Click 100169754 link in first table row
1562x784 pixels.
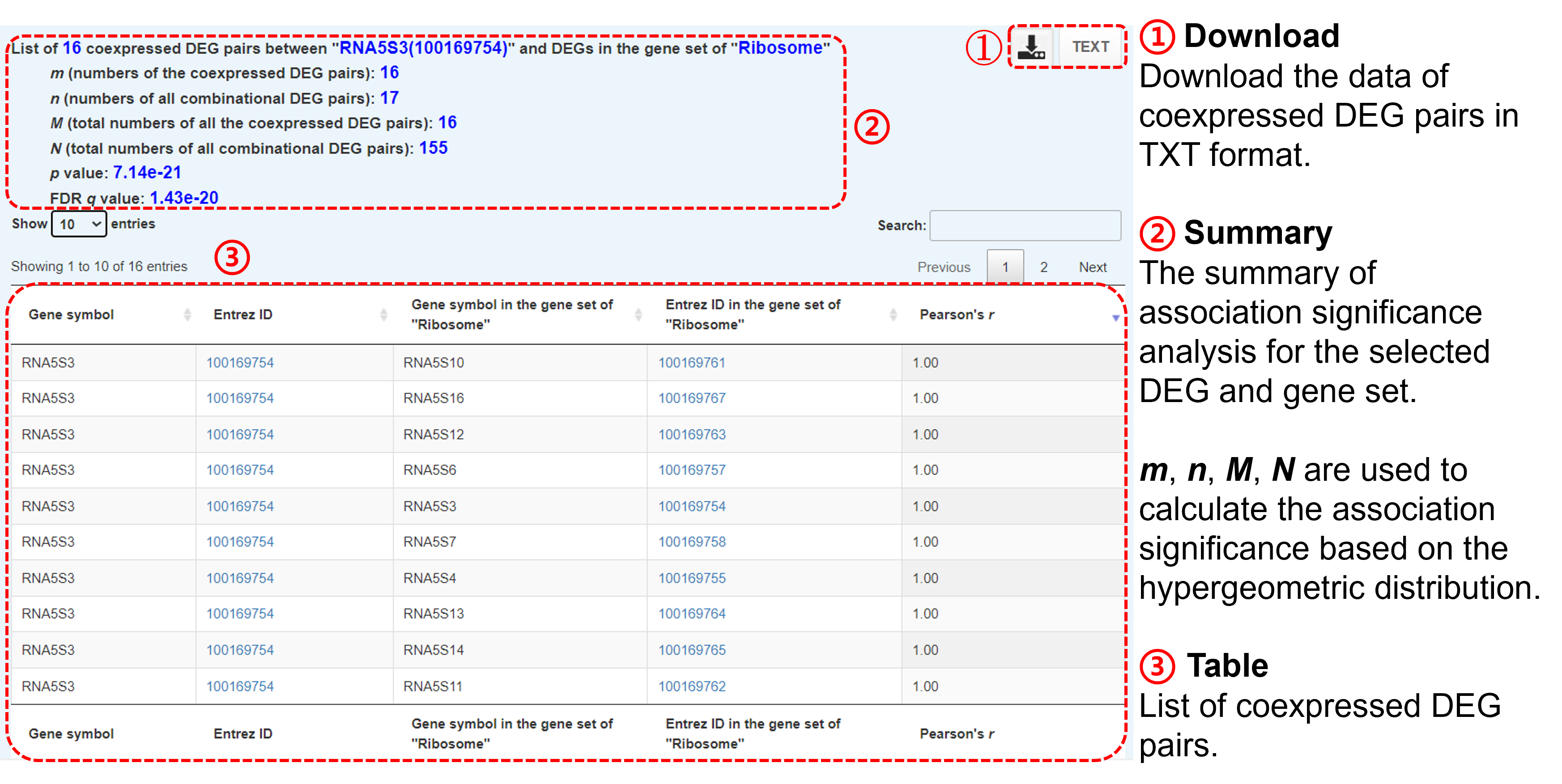click(x=239, y=363)
